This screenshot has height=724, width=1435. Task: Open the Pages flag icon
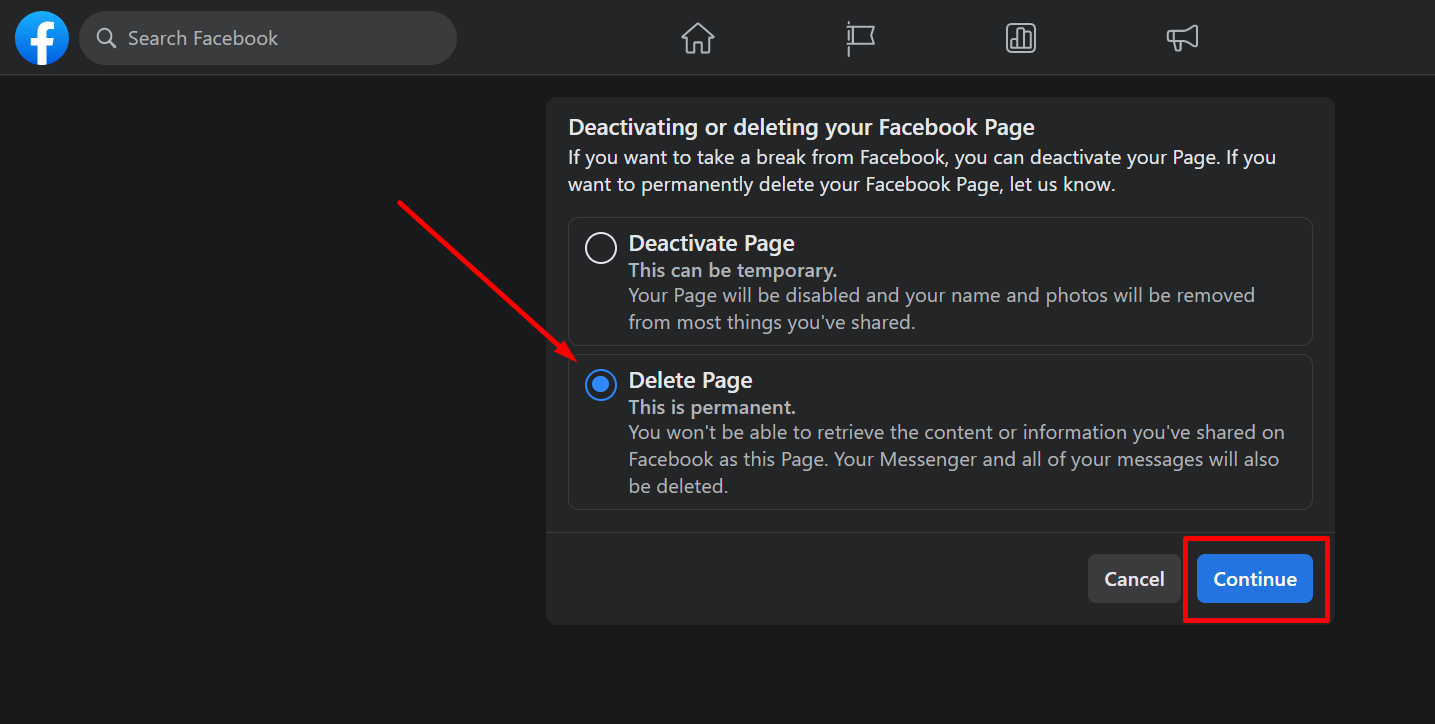[x=858, y=38]
